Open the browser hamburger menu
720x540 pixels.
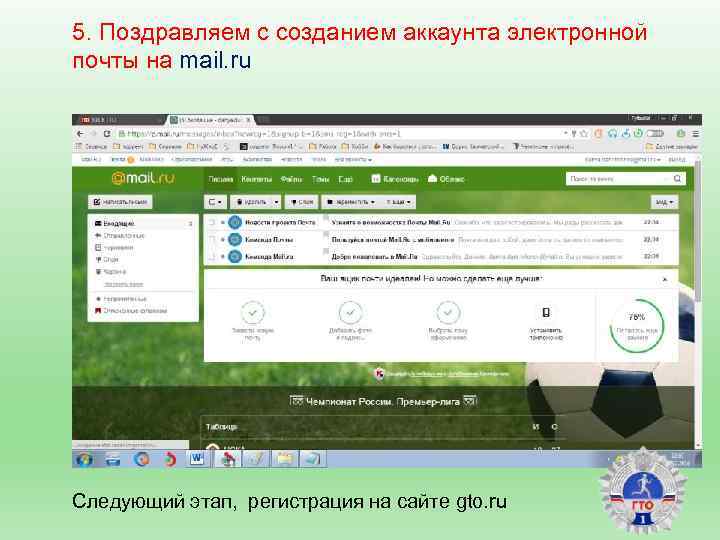pos(695,134)
